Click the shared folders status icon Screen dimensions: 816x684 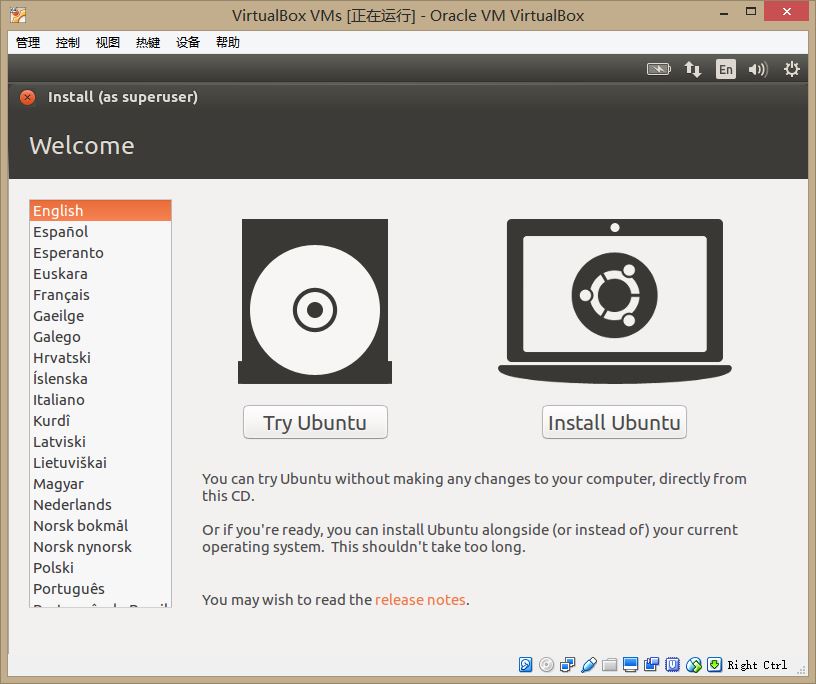(x=609, y=665)
